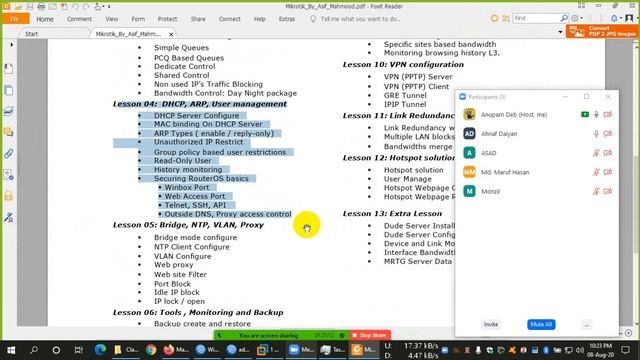Open the View ribbon tab
Image resolution: width=640 pixels, height=360 pixels.
(111, 19)
